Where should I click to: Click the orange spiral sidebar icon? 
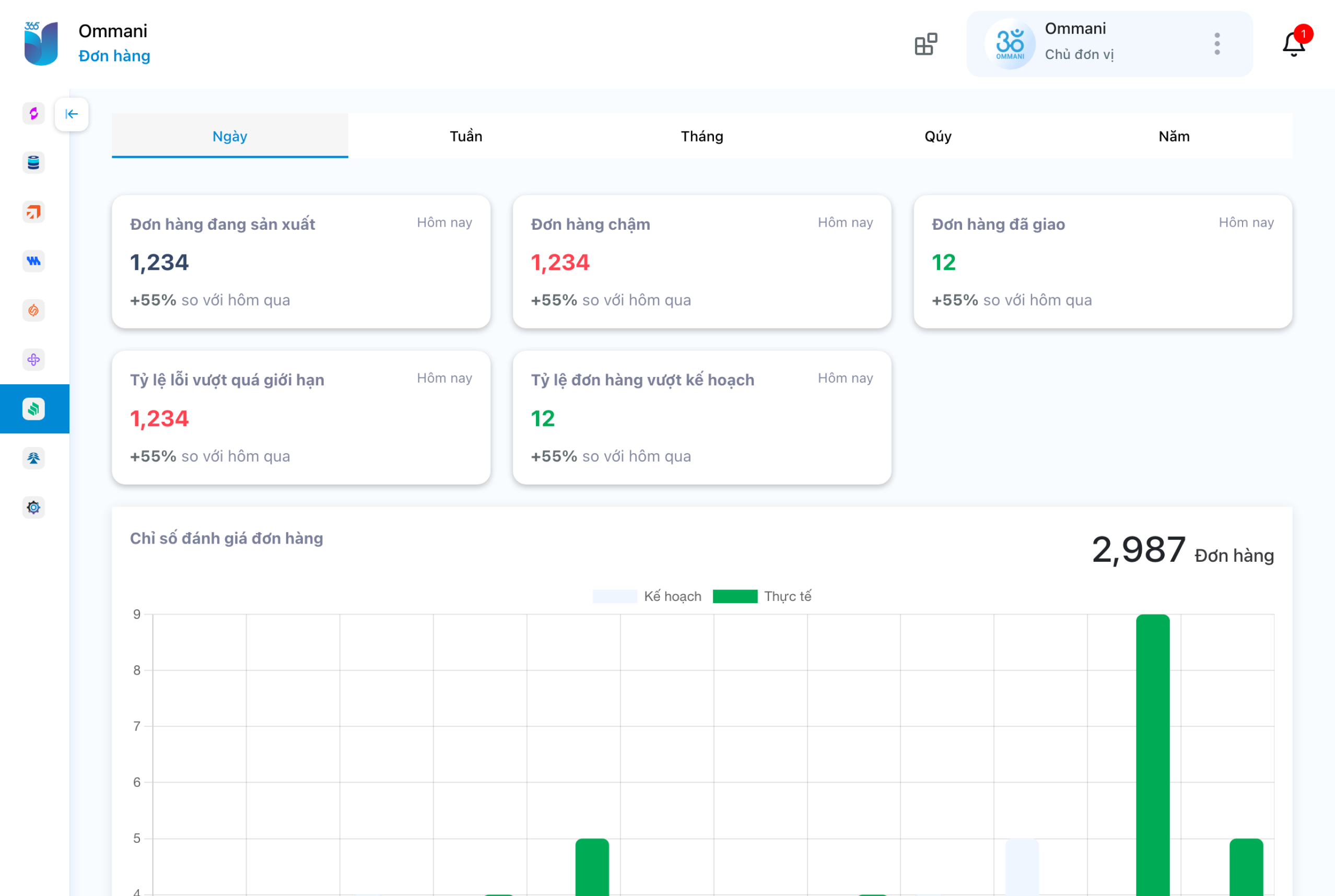coord(34,310)
